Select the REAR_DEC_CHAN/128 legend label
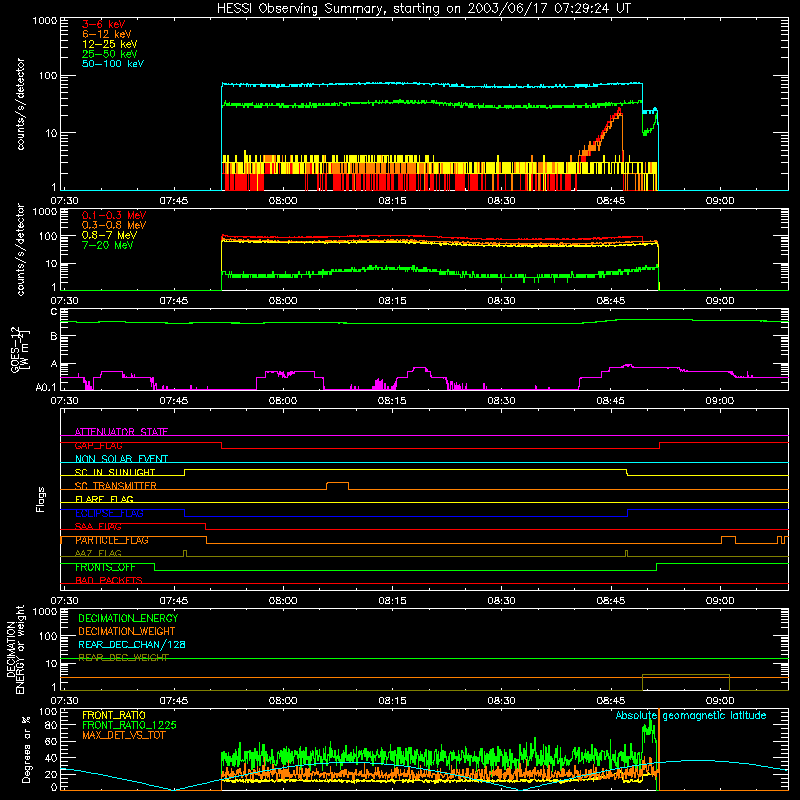Viewport: 800px width, 800px height. 132,644
